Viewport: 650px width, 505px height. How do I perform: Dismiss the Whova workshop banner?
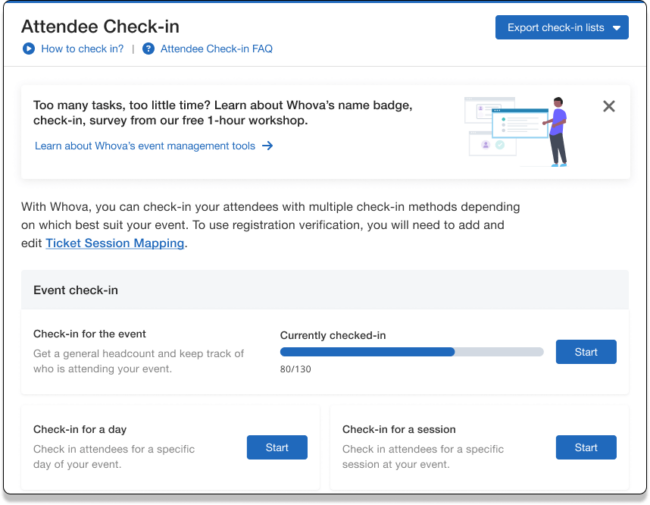[x=608, y=106]
